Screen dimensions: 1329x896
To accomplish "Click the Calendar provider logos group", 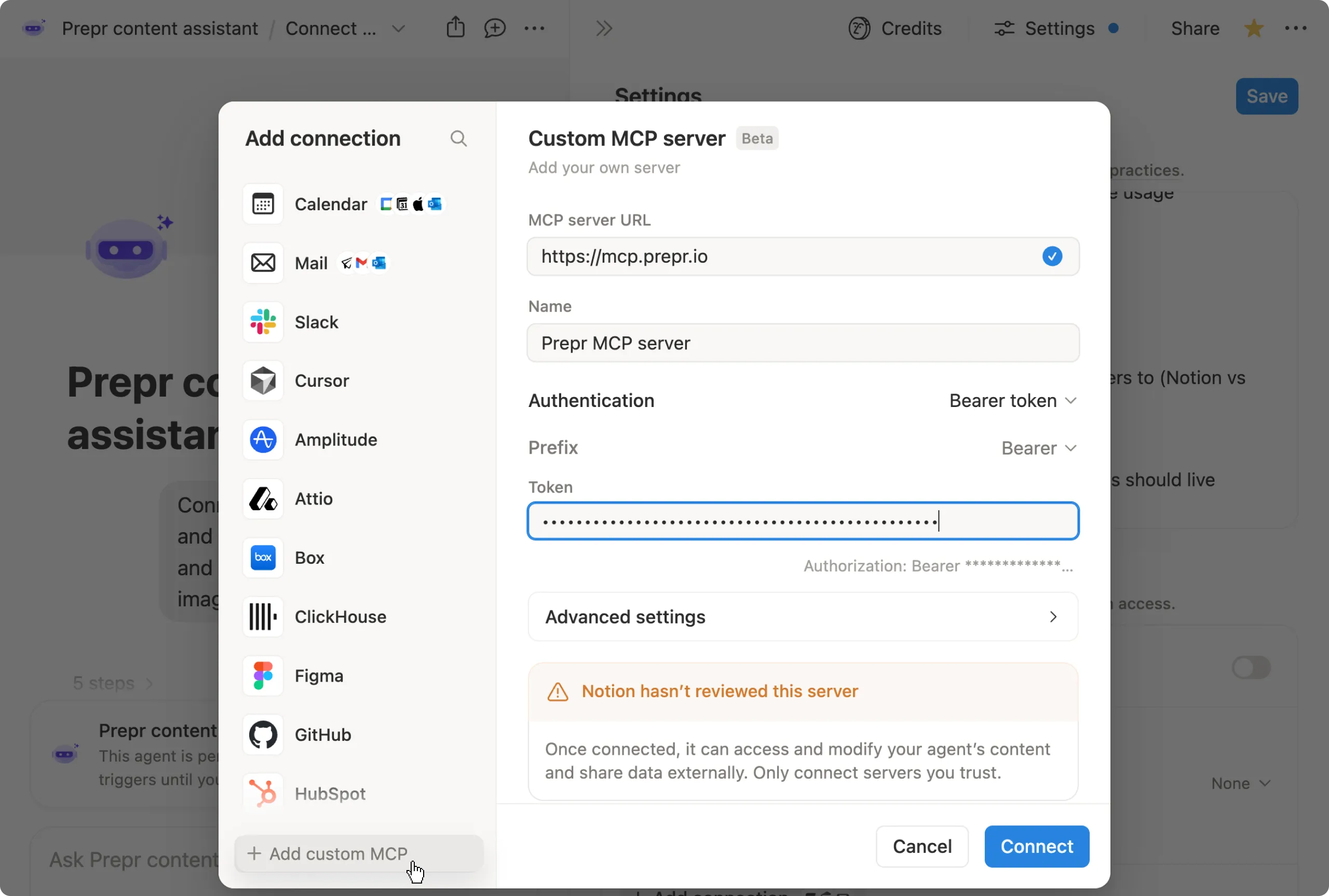I will pos(411,204).
